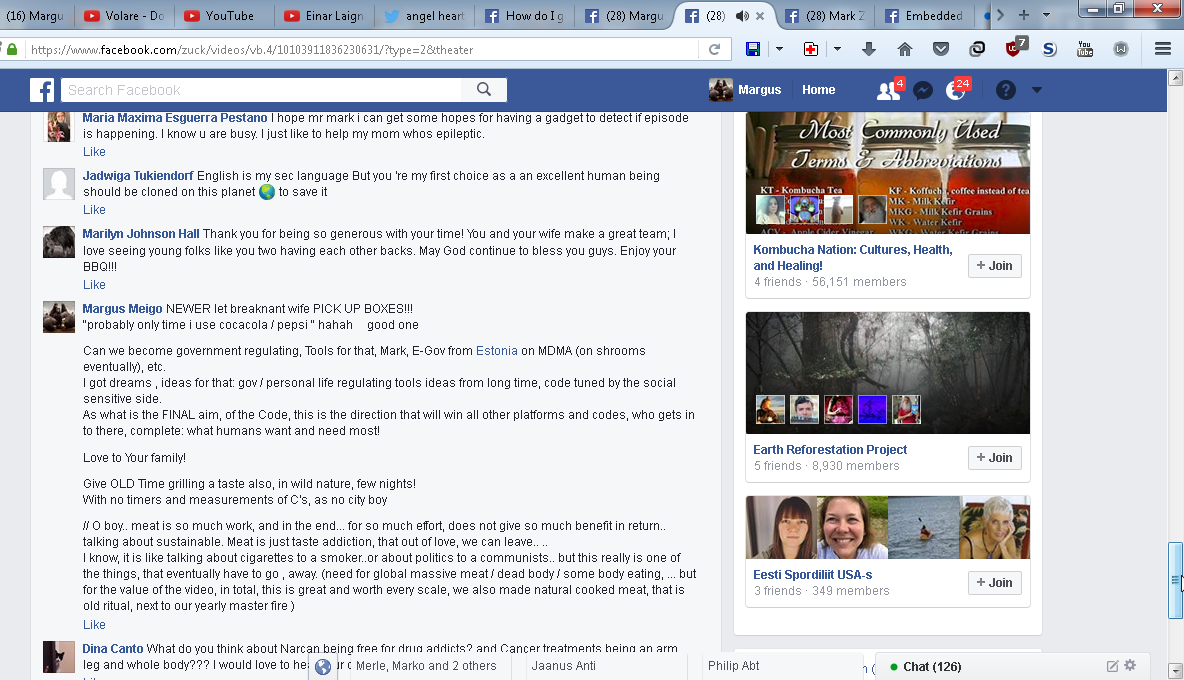Open Earth Reforestation Project title link
The height and width of the screenshot is (680, 1184).
pos(830,450)
